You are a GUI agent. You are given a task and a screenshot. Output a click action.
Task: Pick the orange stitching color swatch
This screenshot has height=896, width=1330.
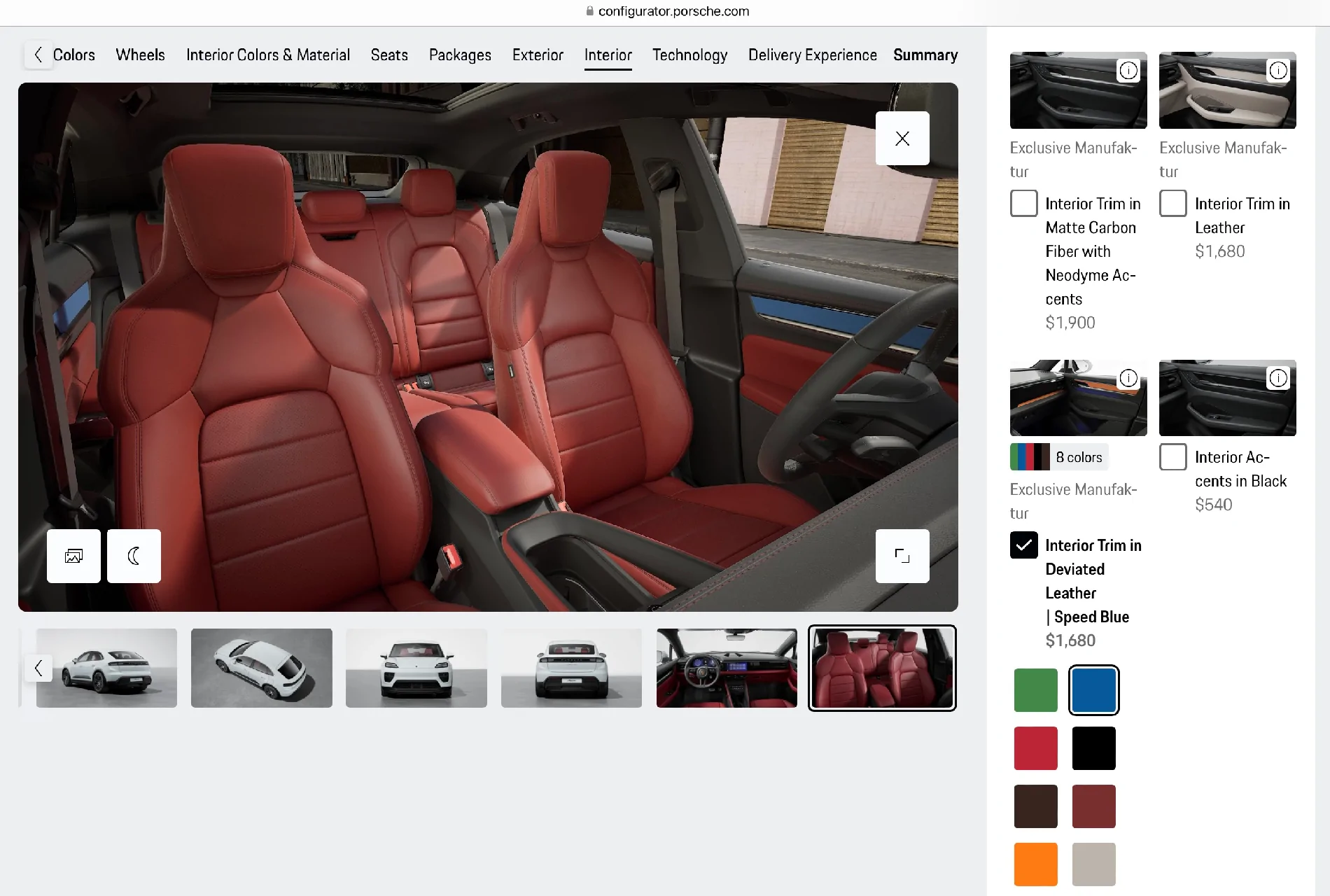[x=1035, y=864]
